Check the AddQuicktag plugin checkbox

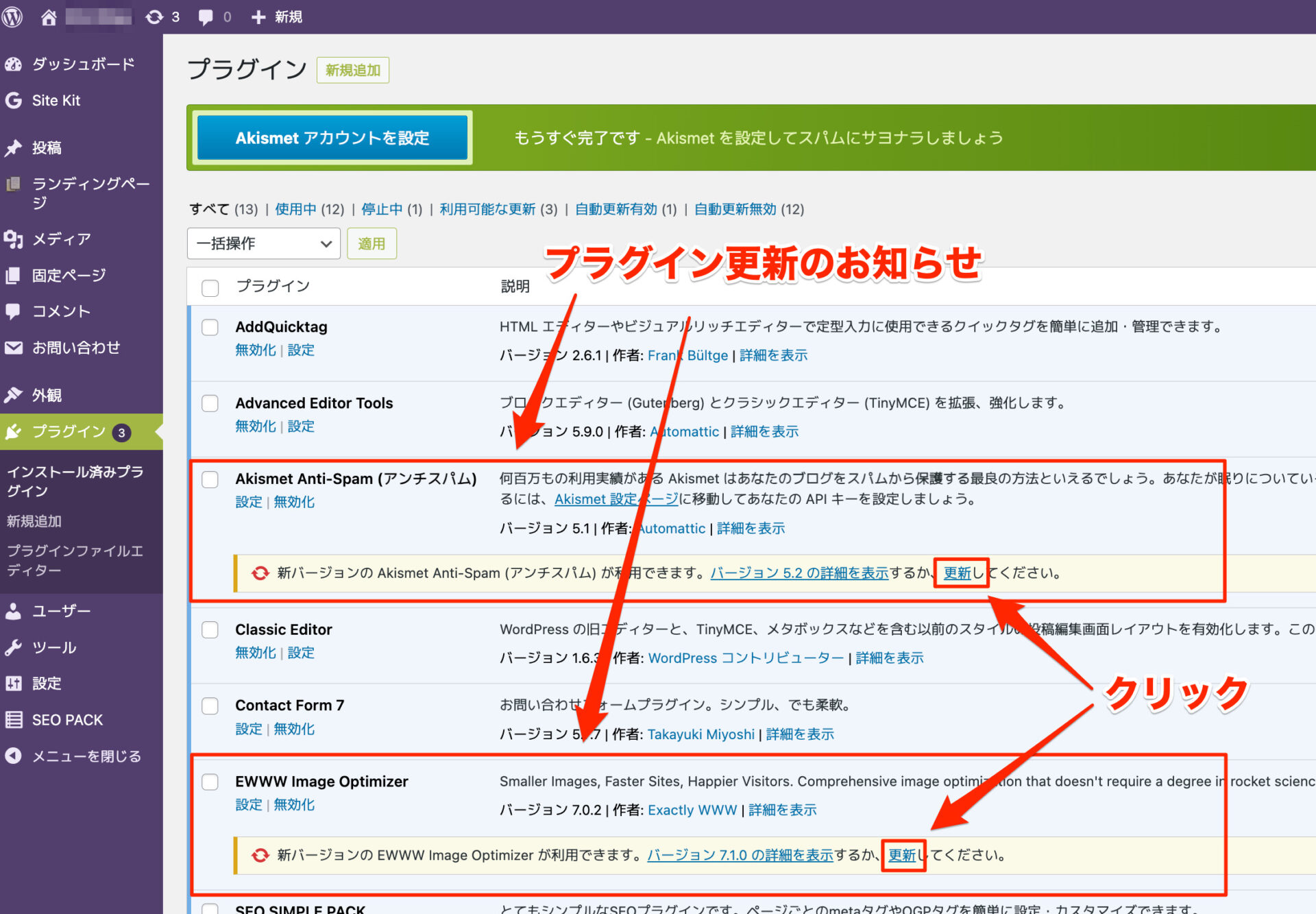210,327
